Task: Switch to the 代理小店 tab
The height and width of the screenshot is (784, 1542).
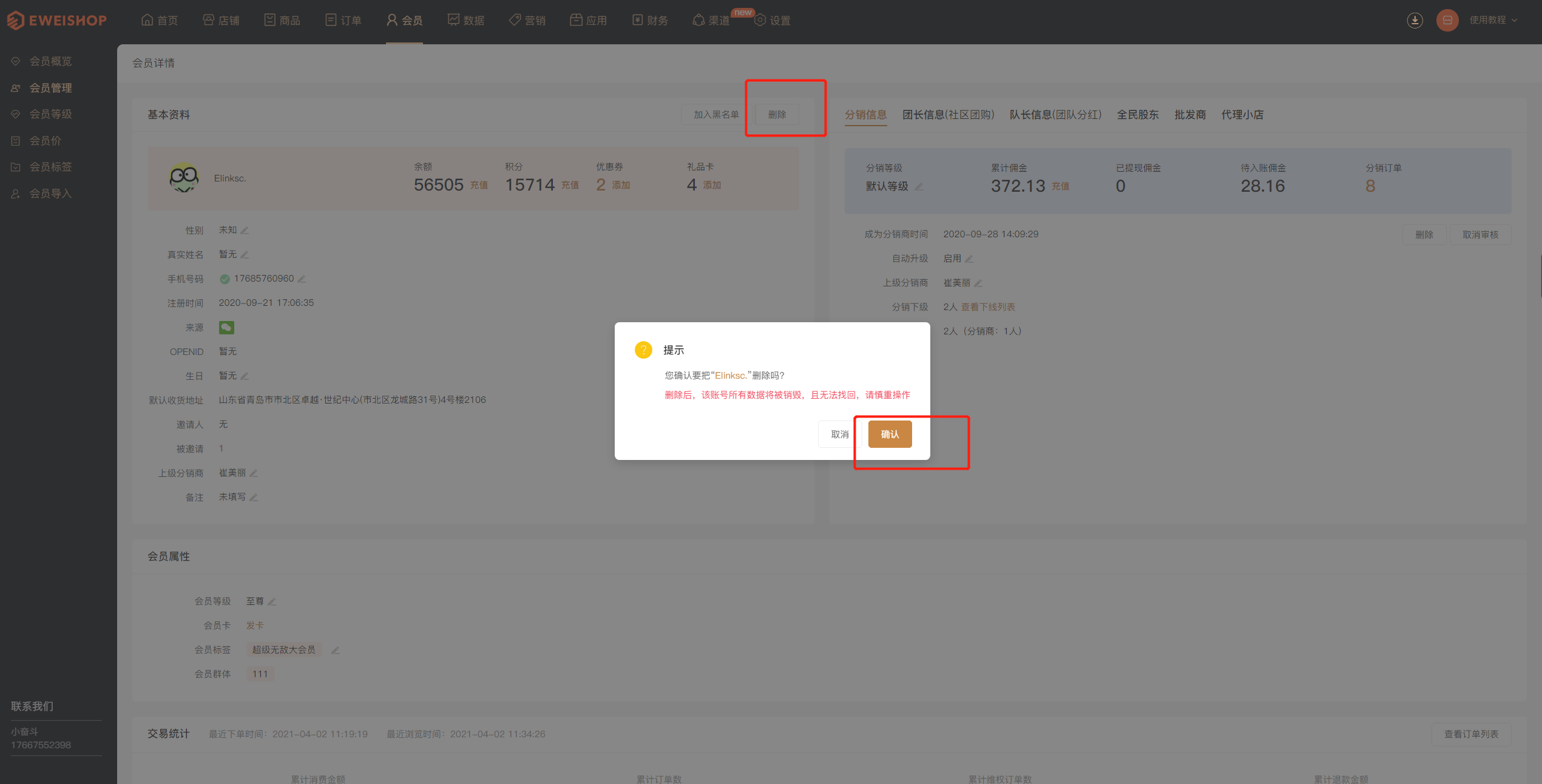Action: point(1242,114)
